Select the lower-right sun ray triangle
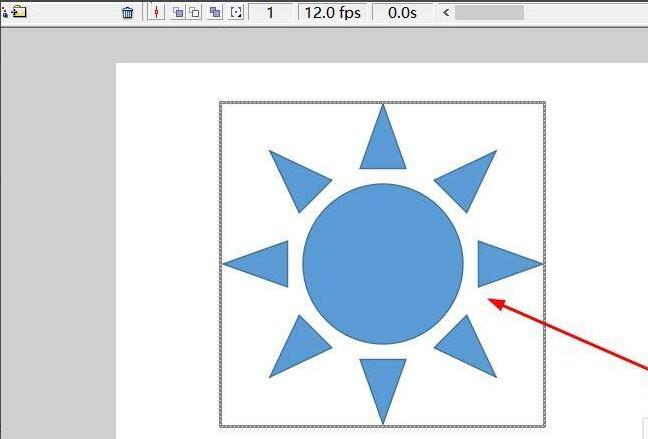 pos(466,347)
